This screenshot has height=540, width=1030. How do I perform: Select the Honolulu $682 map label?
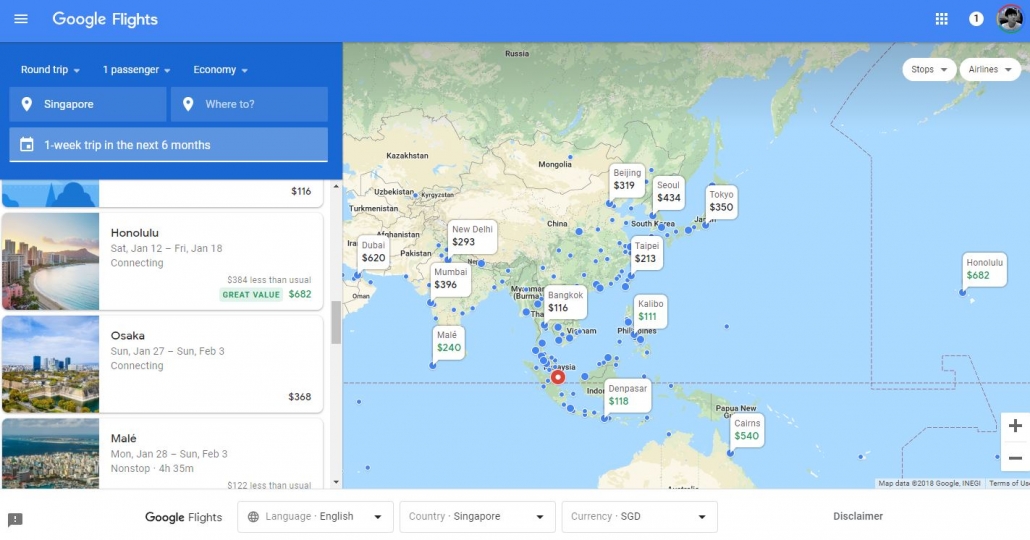pos(984,269)
